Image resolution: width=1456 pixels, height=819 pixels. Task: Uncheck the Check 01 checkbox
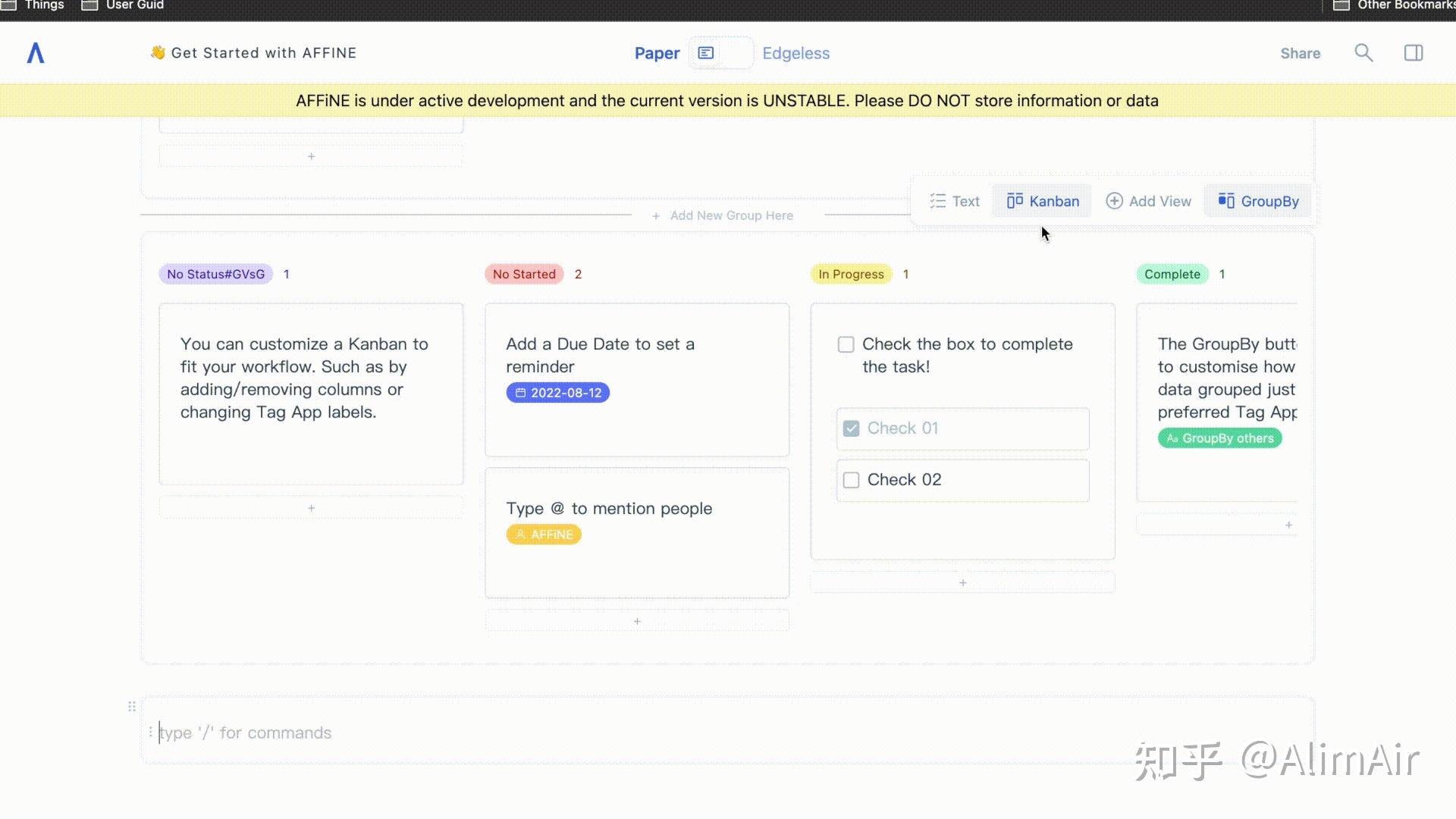click(x=851, y=428)
